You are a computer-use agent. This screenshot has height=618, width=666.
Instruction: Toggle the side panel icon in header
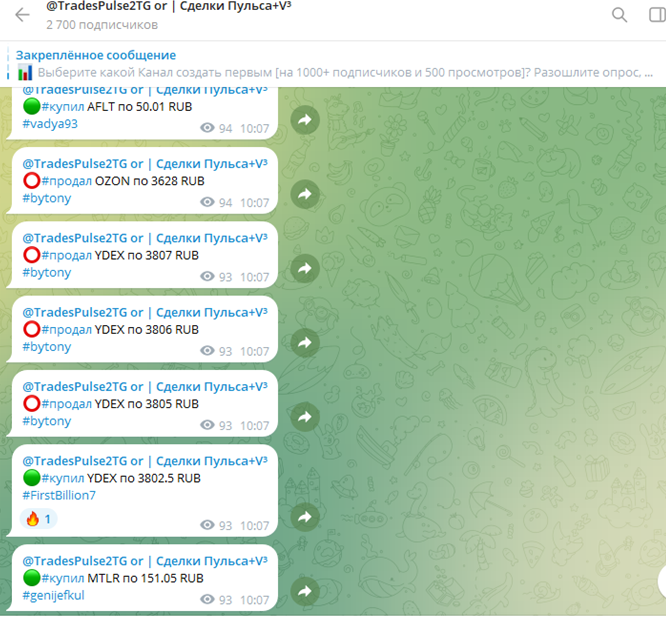click(x=658, y=15)
